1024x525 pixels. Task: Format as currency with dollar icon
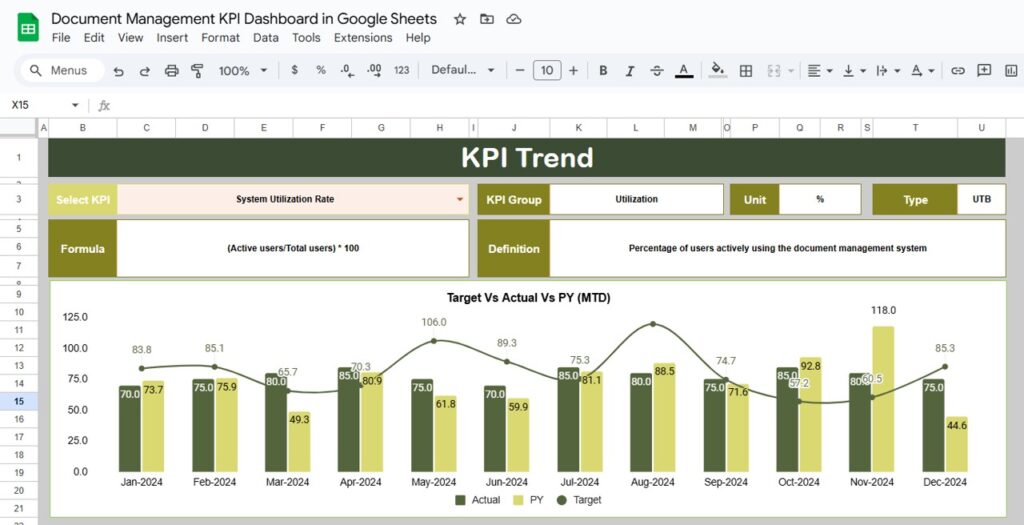(295, 70)
